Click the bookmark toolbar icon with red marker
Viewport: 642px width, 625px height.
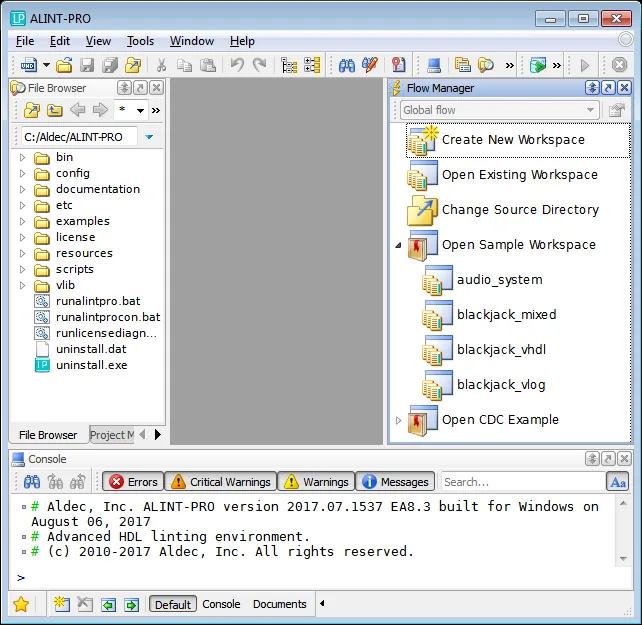pyautogui.click(x=398, y=65)
